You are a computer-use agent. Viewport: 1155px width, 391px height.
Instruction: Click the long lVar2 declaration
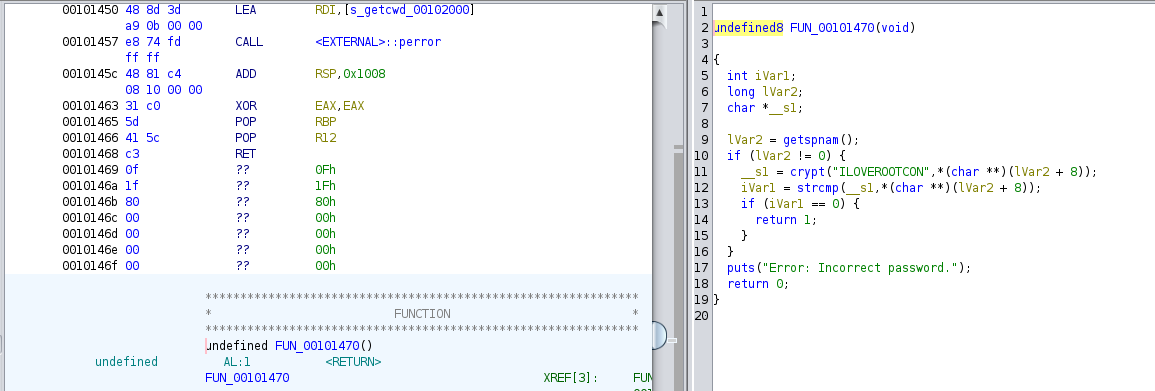[765, 92]
